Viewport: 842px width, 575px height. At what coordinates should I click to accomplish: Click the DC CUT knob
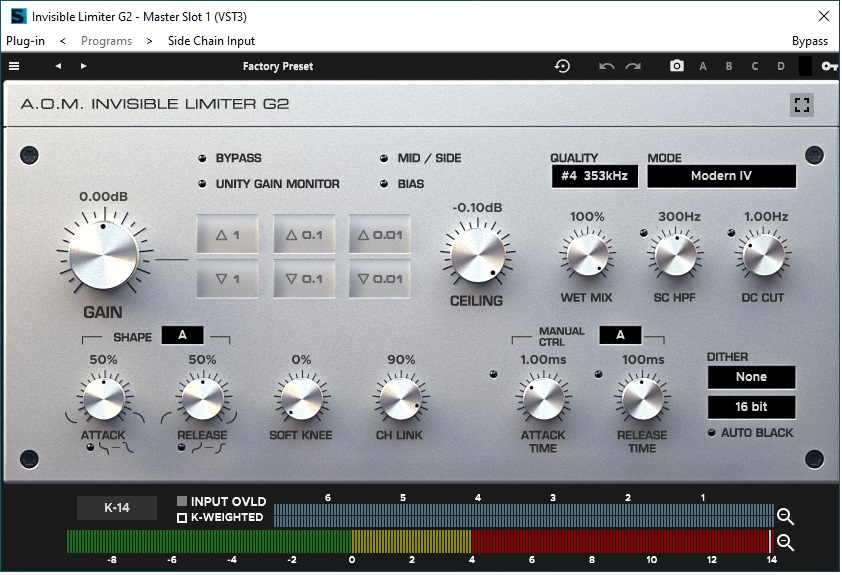coord(764,254)
